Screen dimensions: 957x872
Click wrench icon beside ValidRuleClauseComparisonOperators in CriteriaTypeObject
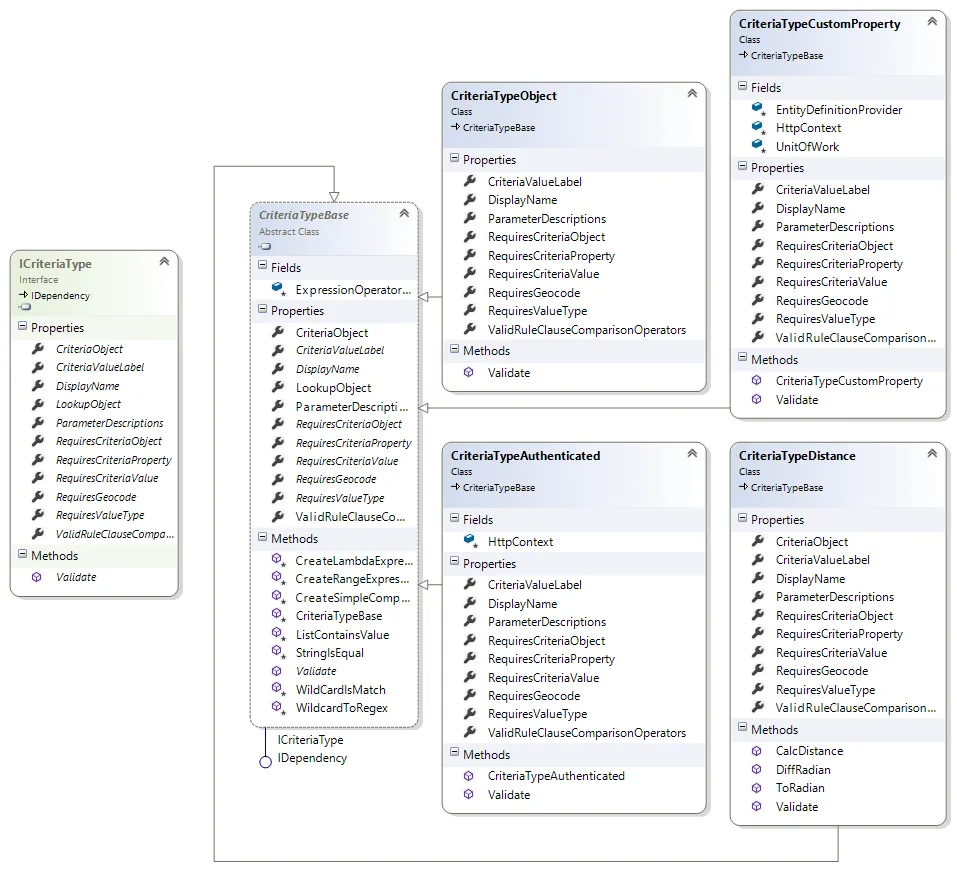(x=469, y=329)
